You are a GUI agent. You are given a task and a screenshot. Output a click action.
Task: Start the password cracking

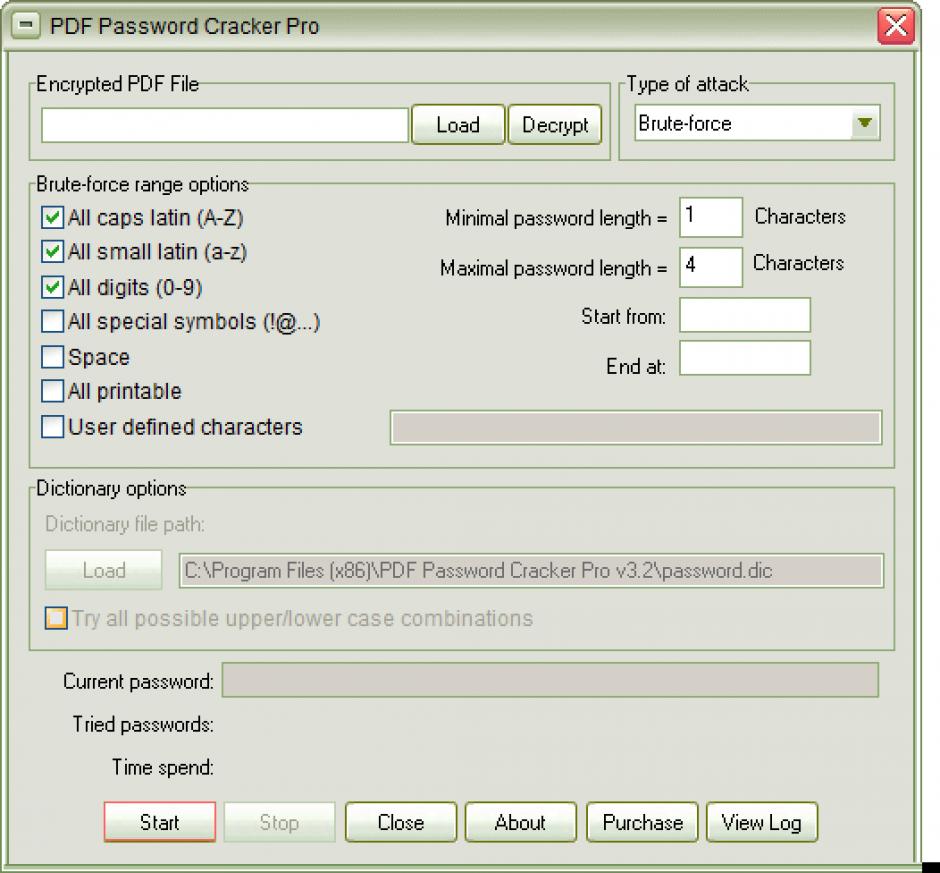pos(159,822)
